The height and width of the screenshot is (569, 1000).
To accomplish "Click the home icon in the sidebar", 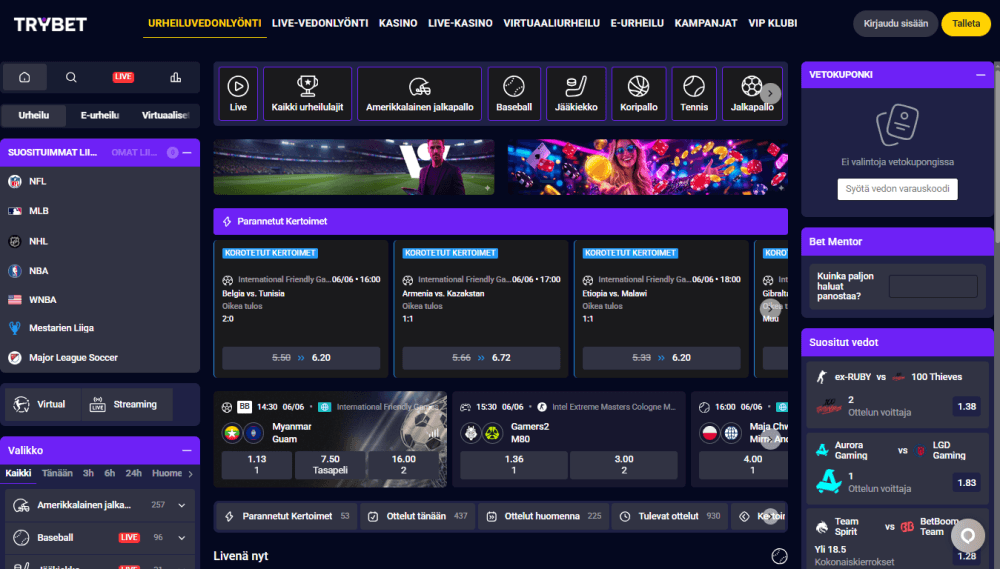I will (25, 77).
